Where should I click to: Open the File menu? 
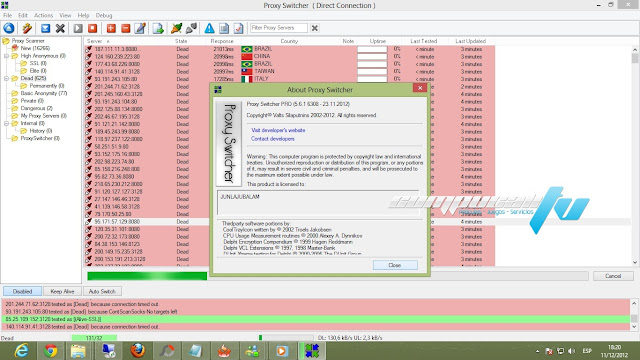pyautogui.click(x=7, y=16)
